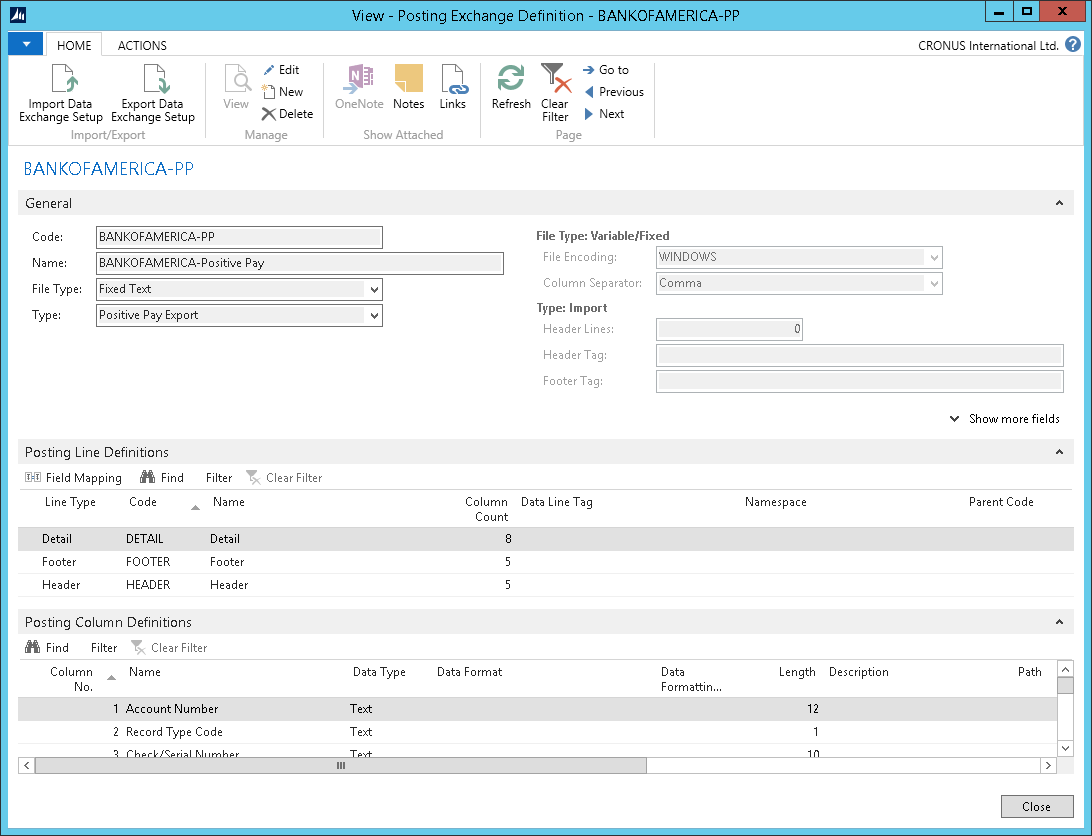
Task: Click Filter in Posting Line Definitions
Action: [219, 477]
